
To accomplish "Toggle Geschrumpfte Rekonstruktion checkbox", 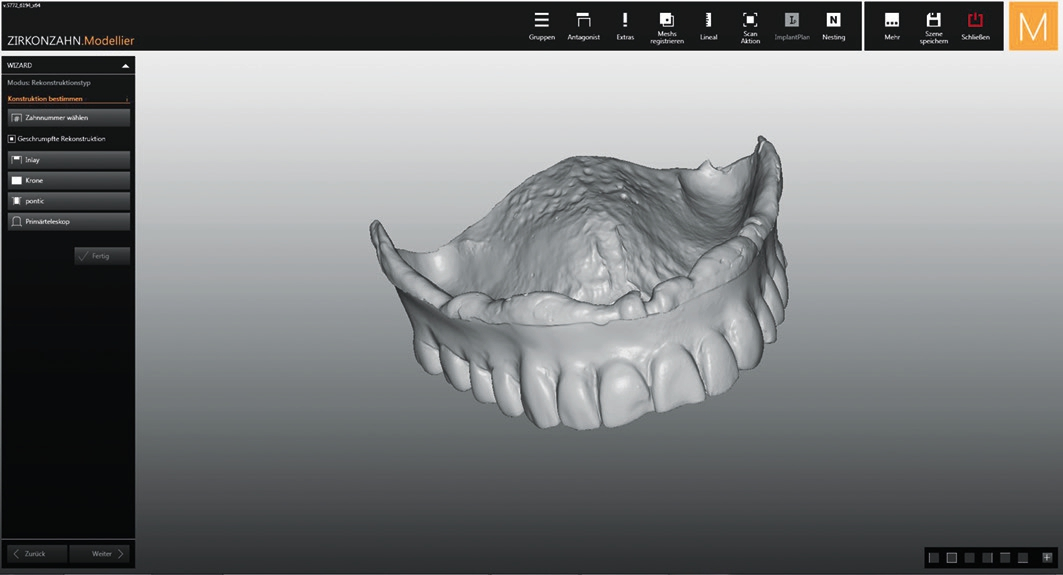I will [12, 139].
